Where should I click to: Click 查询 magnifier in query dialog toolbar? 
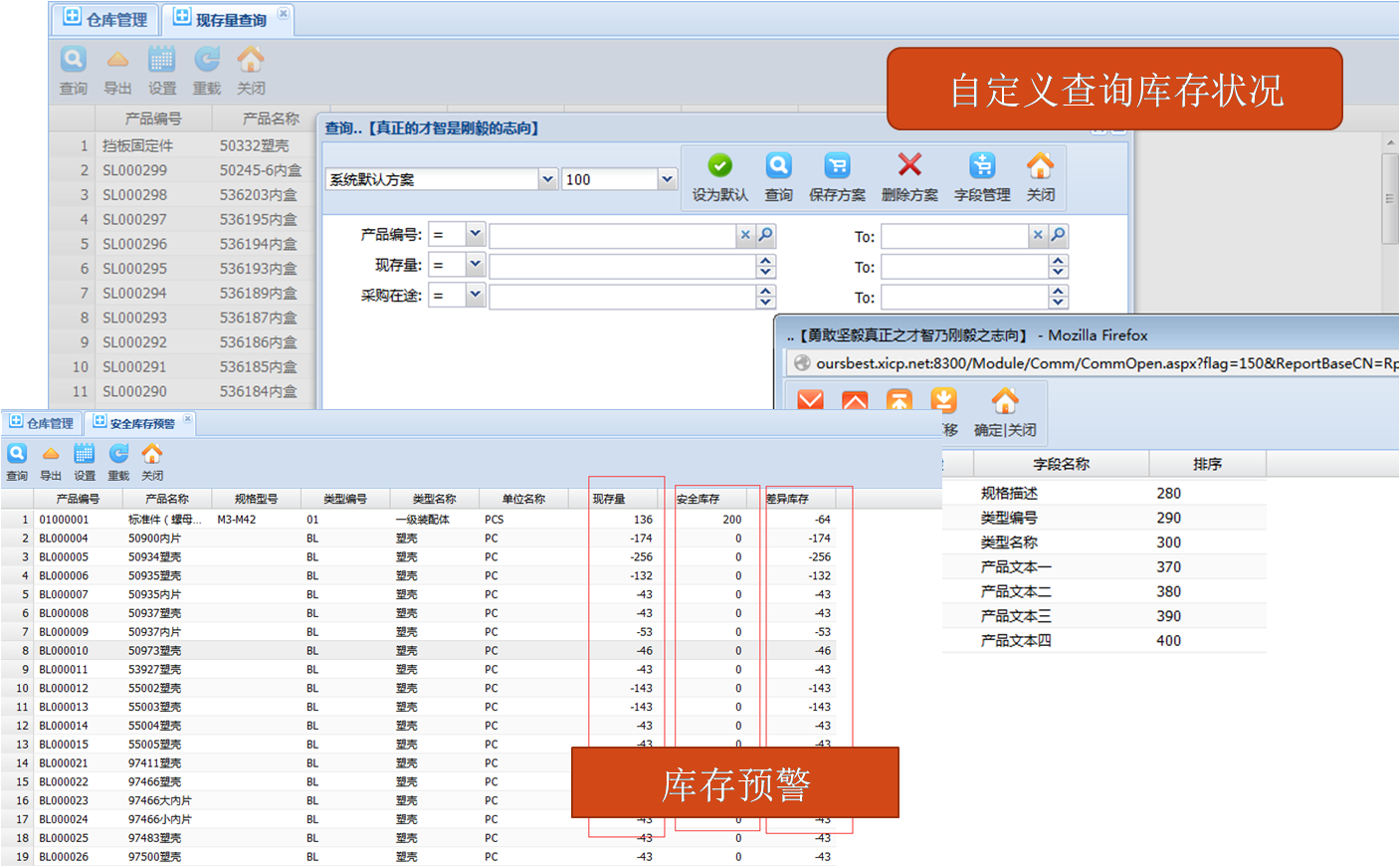[x=778, y=166]
